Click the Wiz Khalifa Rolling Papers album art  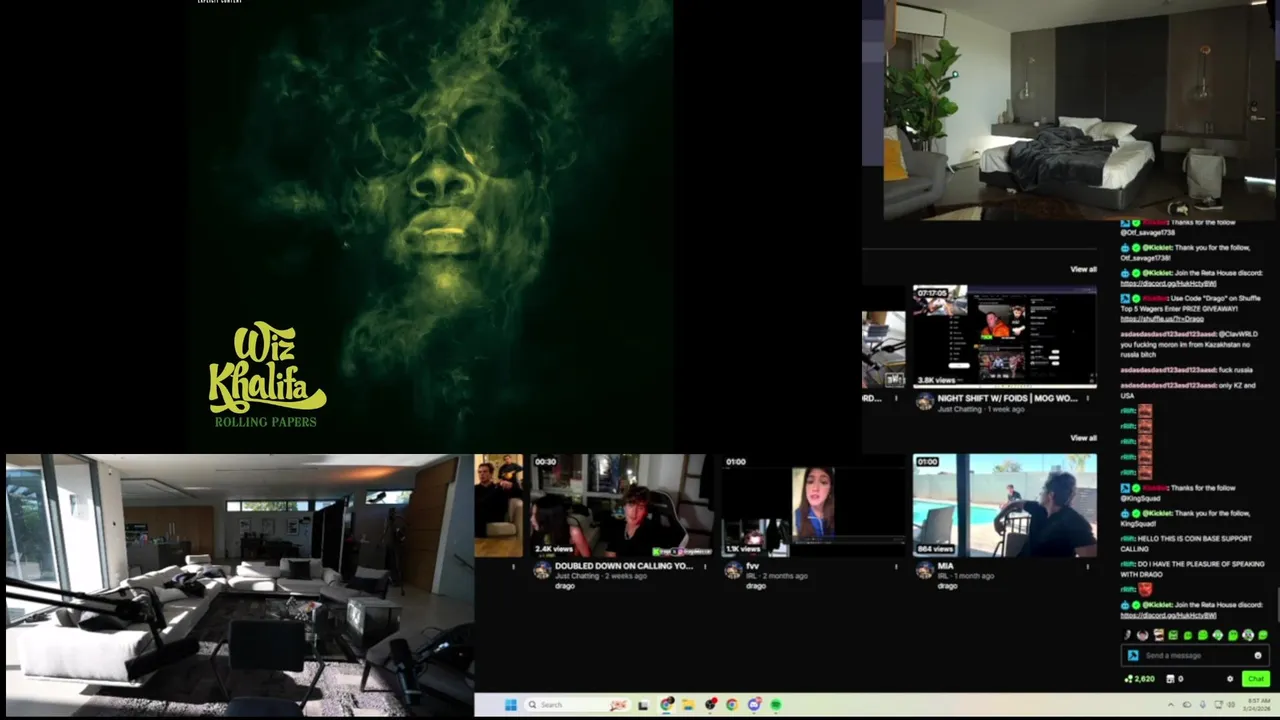click(x=430, y=225)
